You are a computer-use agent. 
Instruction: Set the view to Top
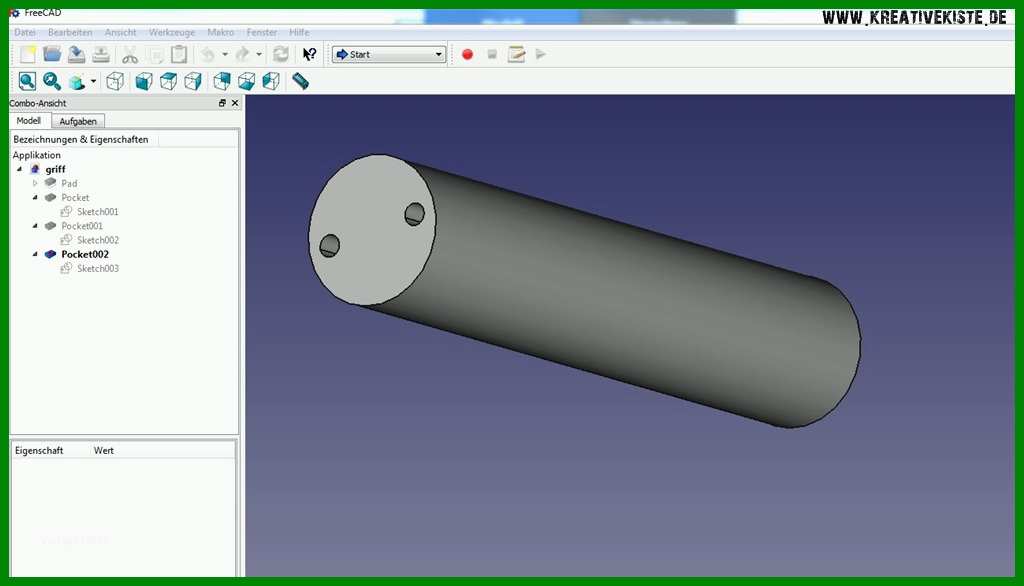(168, 81)
